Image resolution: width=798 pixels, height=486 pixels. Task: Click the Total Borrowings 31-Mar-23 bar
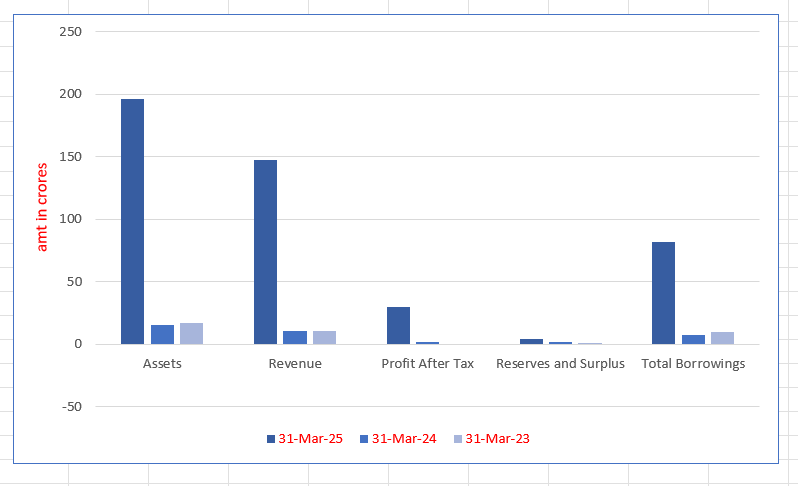[722, 338]
